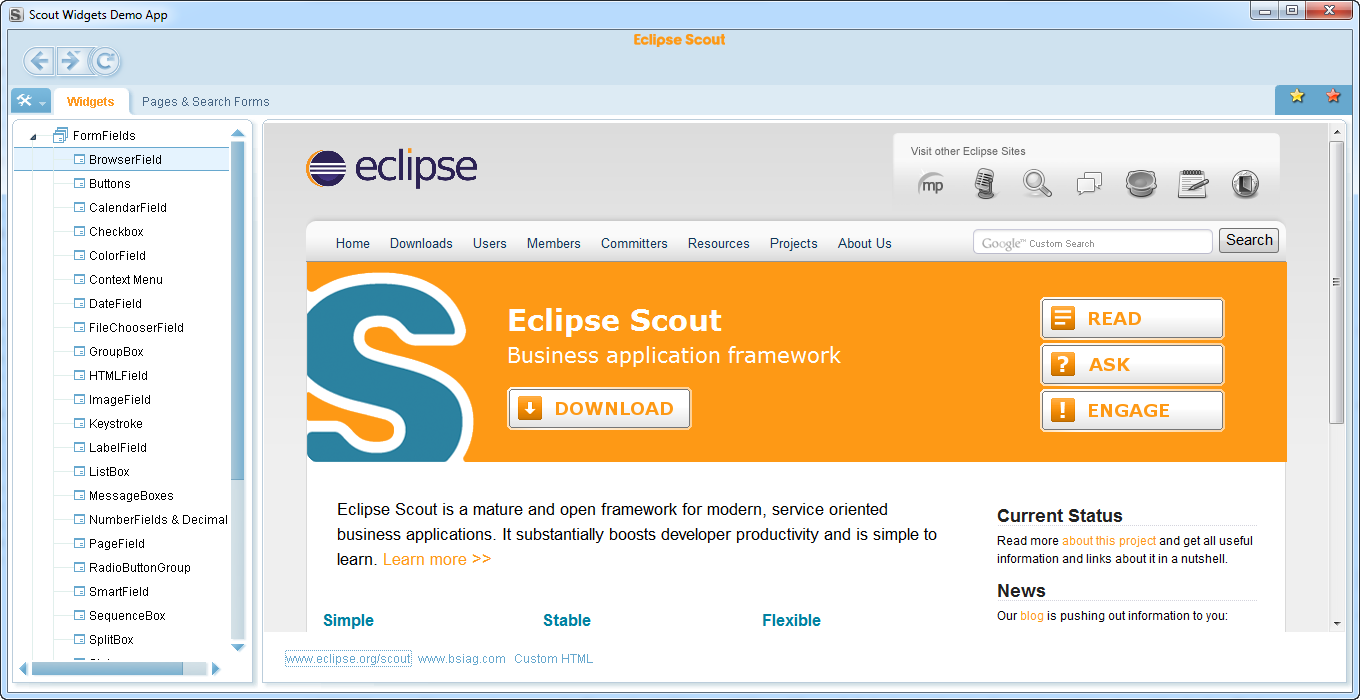This screenshot has width=1360, height=700.
Task: Select SplitBox in the tree
Action: (111, 639)
